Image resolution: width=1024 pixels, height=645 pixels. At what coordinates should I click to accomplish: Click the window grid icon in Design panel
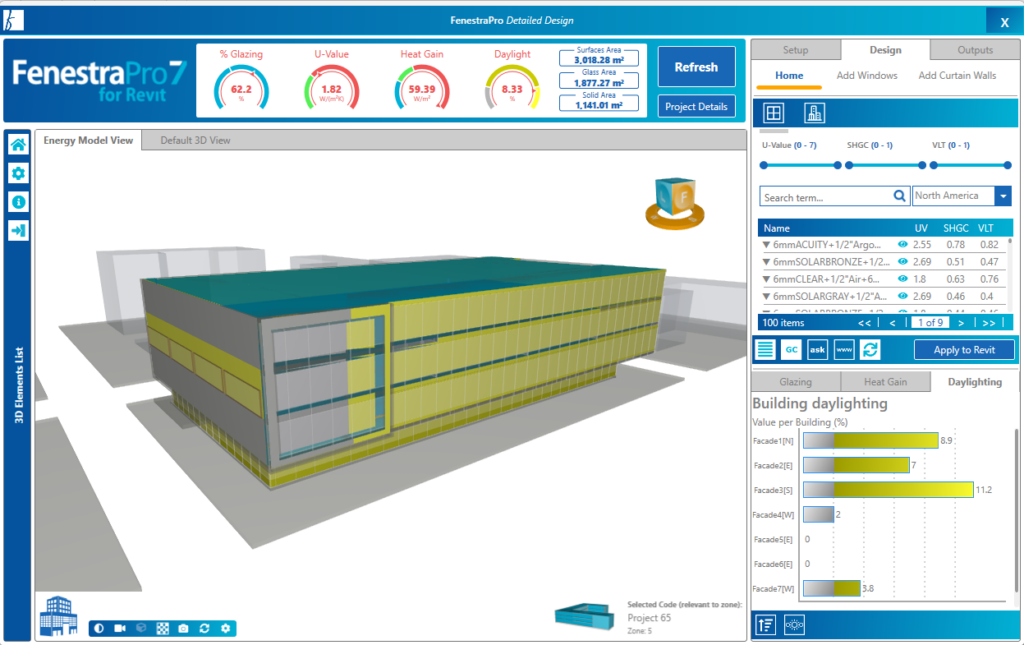[x=773, y=113]
